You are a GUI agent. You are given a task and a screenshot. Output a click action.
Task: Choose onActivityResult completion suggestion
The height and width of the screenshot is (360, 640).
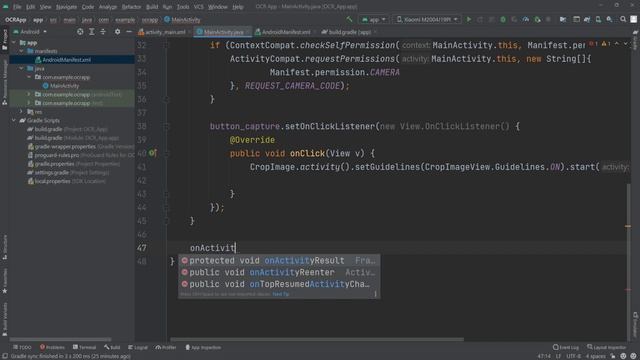(279, 260)
